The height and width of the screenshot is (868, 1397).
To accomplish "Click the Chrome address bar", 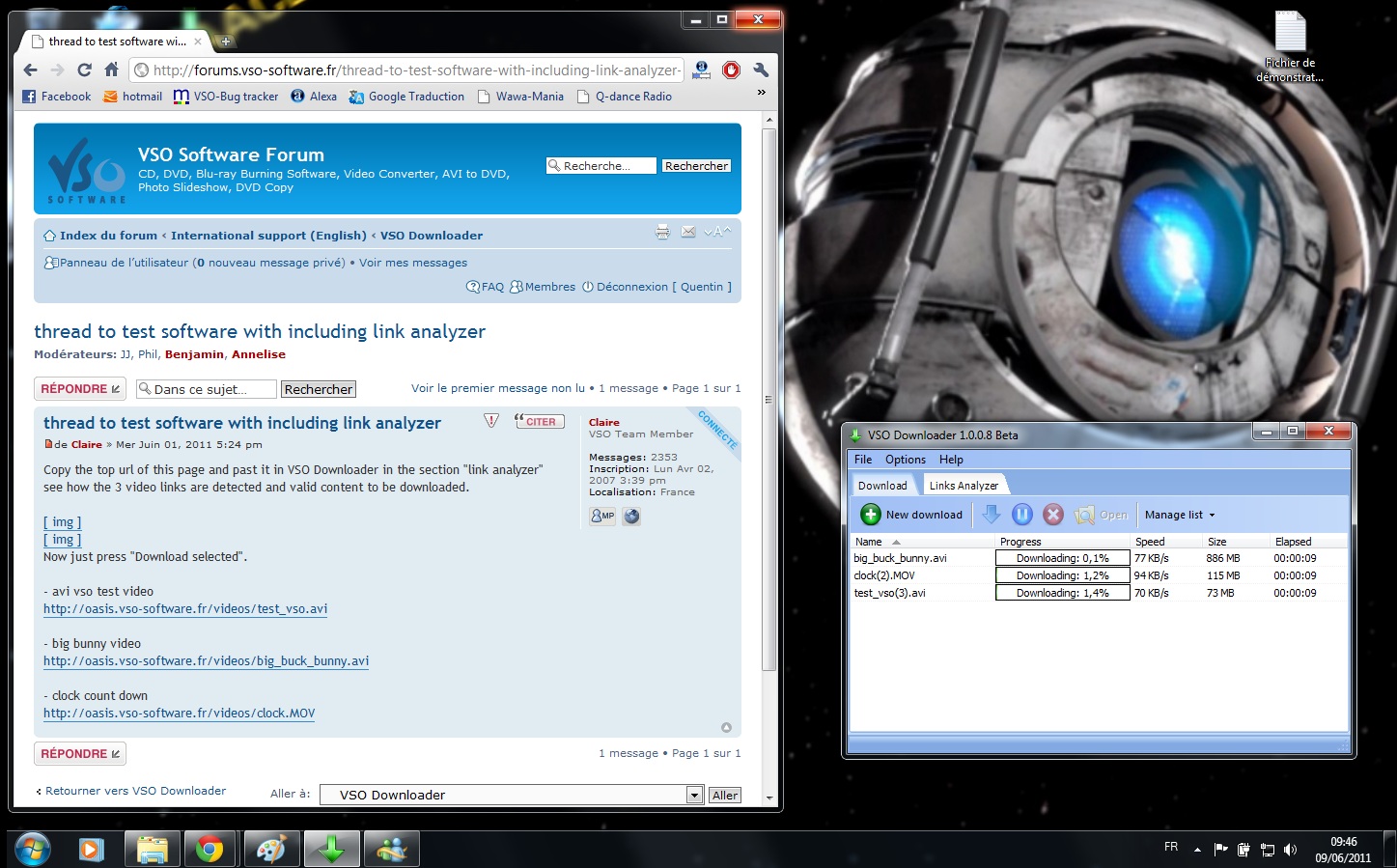I will click(x=408, y=70).
